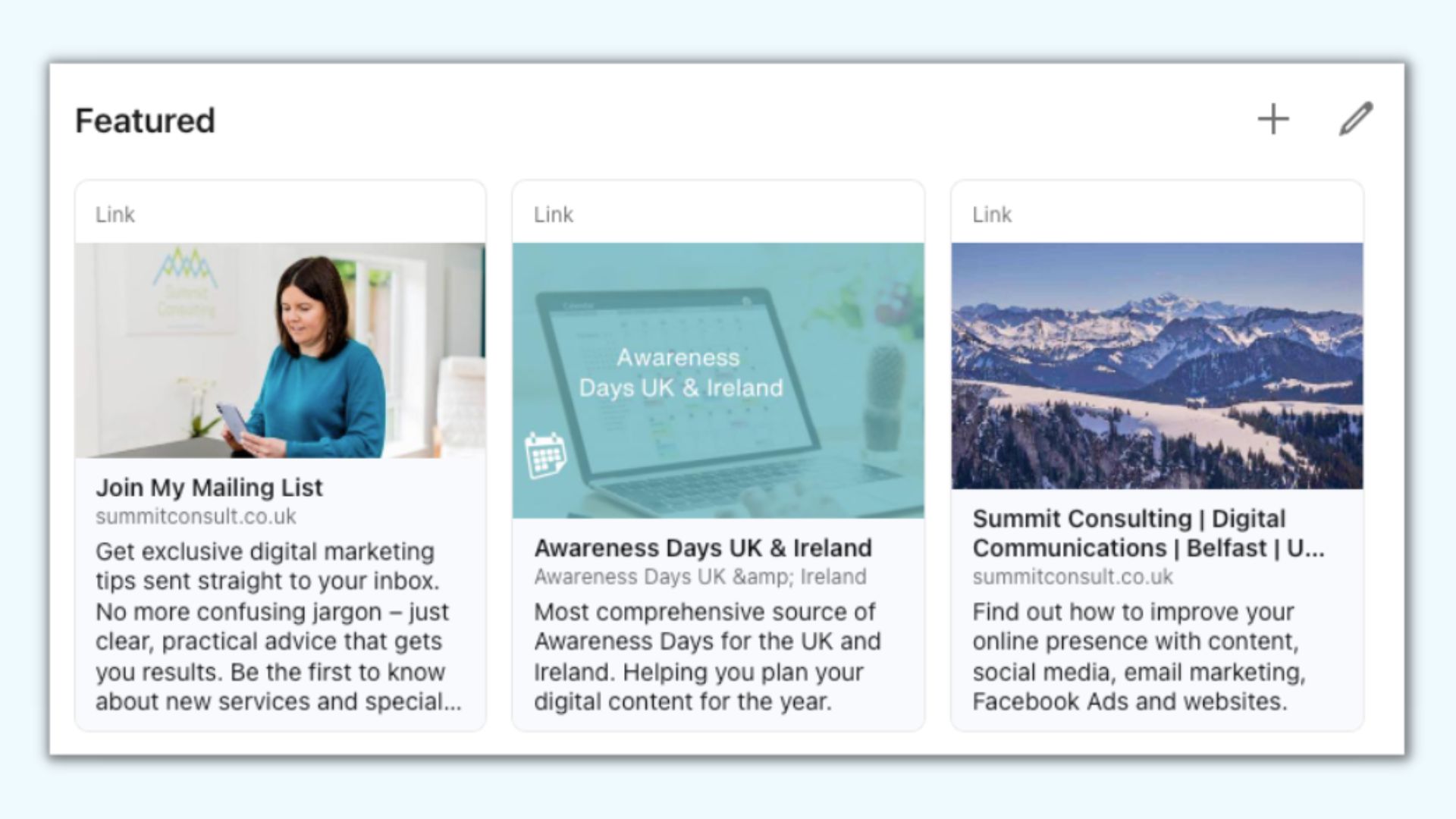Image resolution: width=1456 pixels, height=819 pixels.
Task: Click the Awareness Days UK &amp; Ireland source text
Action: point(700,577)
